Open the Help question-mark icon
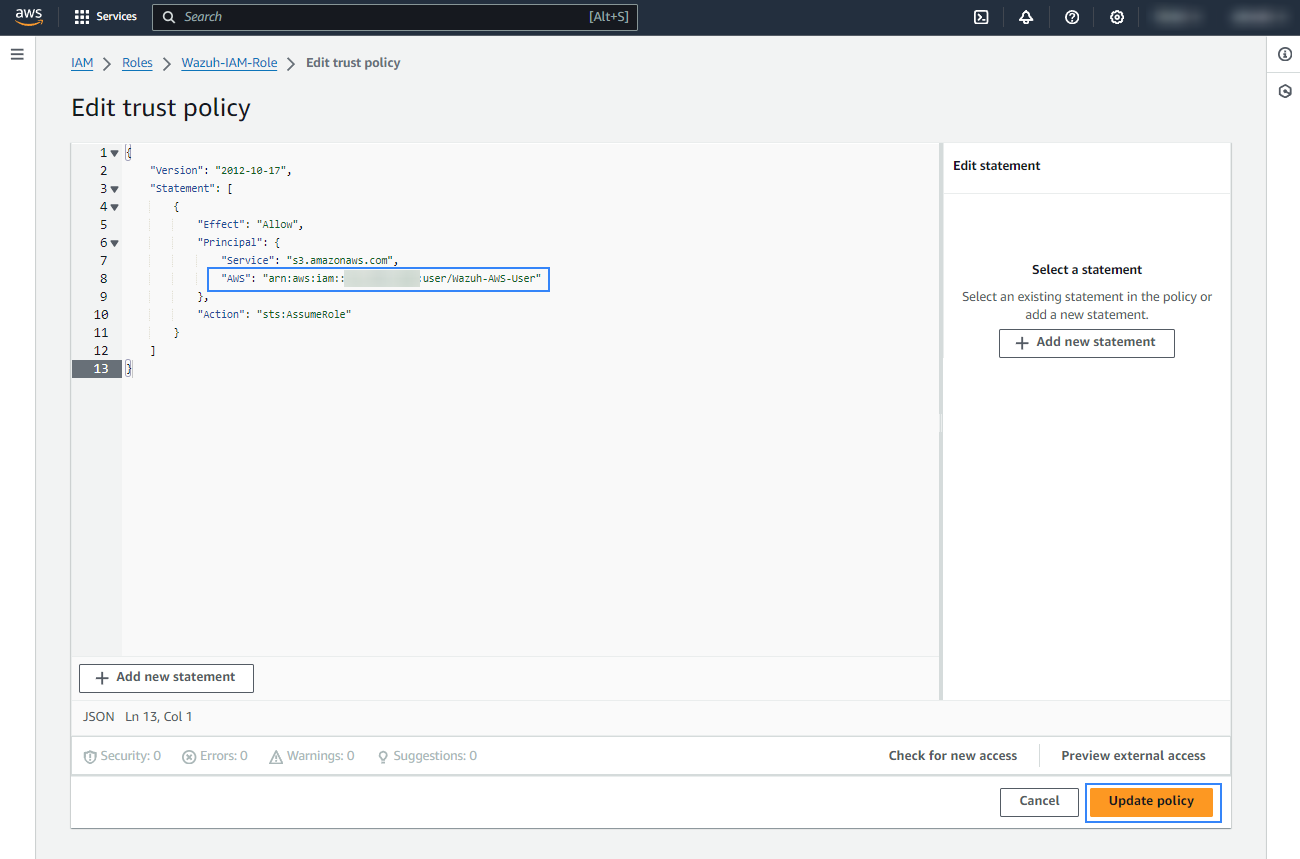The width and height of the screenshot is (1300, 859). tap(1071, 17)
